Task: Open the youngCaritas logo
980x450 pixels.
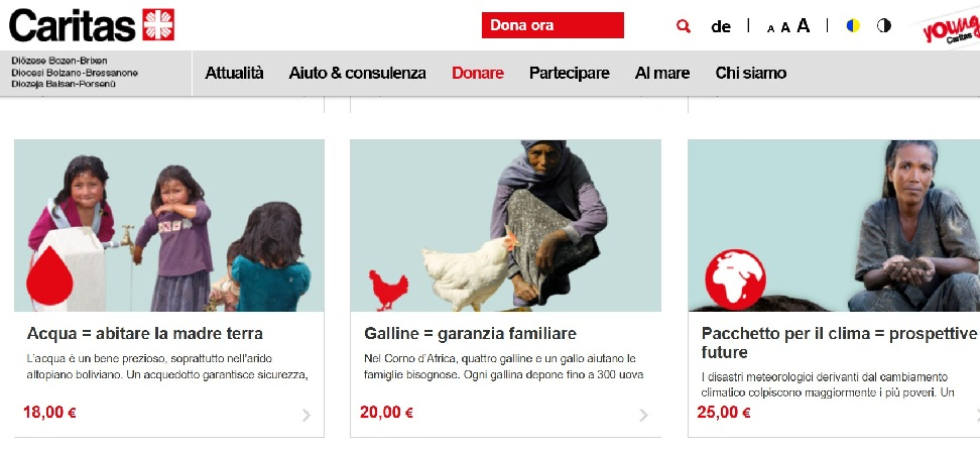Action: click(x=950, y=30)
